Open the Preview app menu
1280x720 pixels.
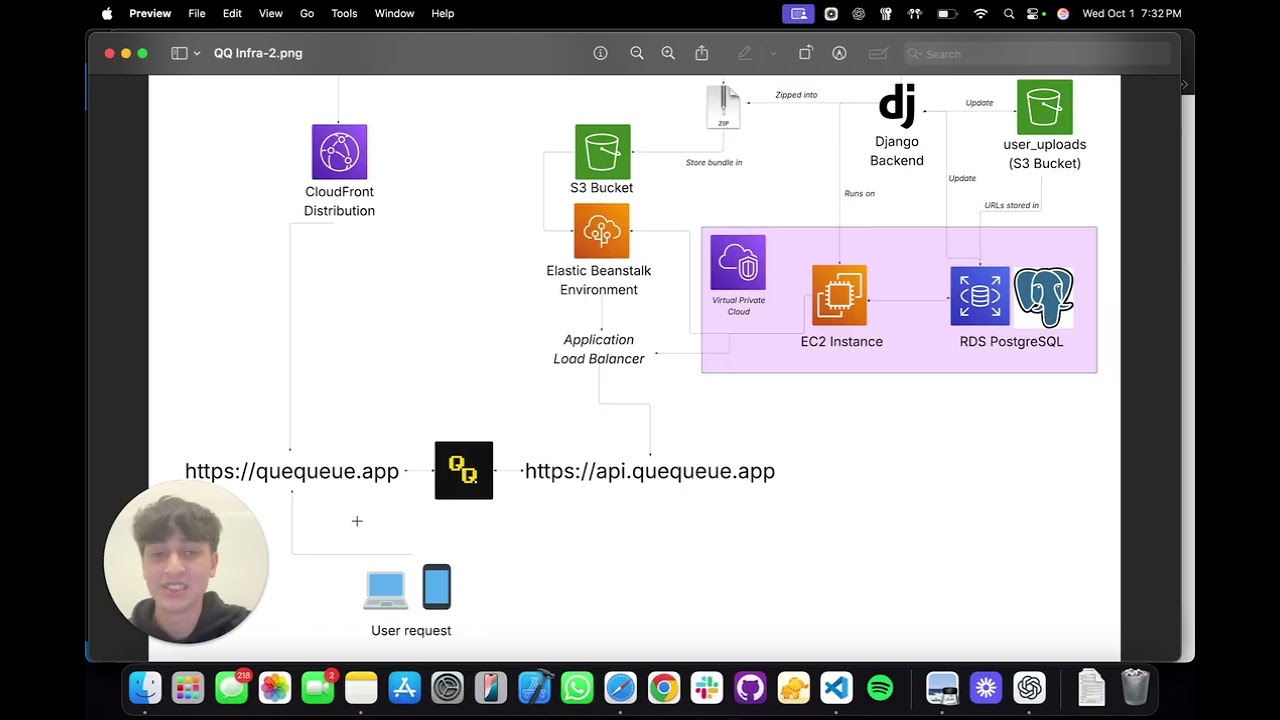(150, 13)
